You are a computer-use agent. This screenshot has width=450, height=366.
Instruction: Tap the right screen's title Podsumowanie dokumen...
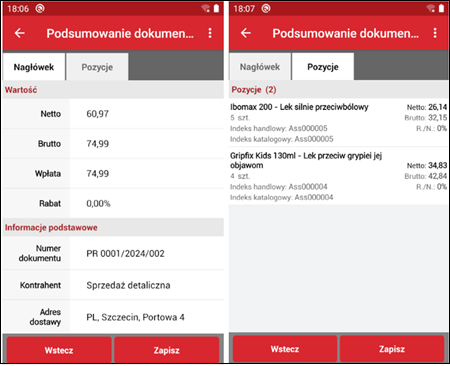pos(346,33)
